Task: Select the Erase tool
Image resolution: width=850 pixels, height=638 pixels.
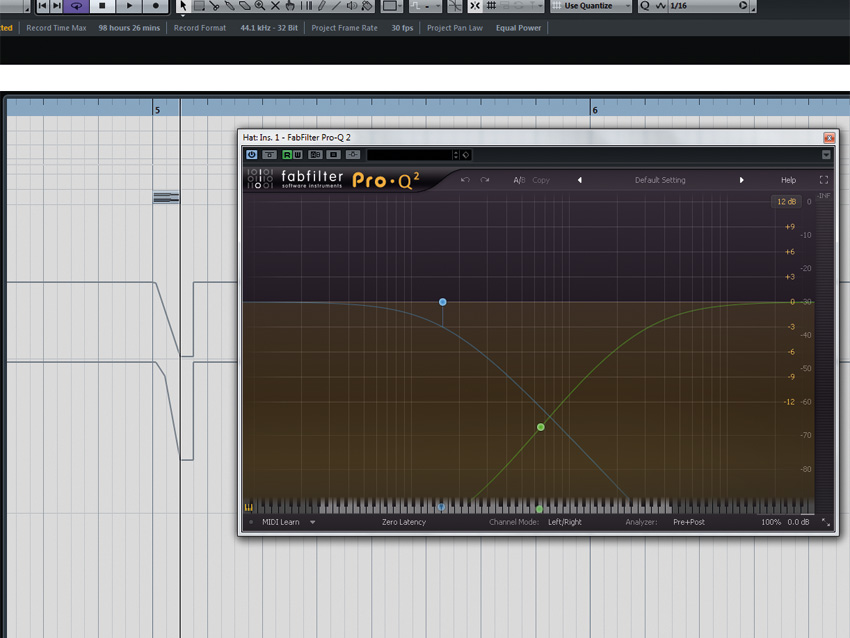Action: 245,6
